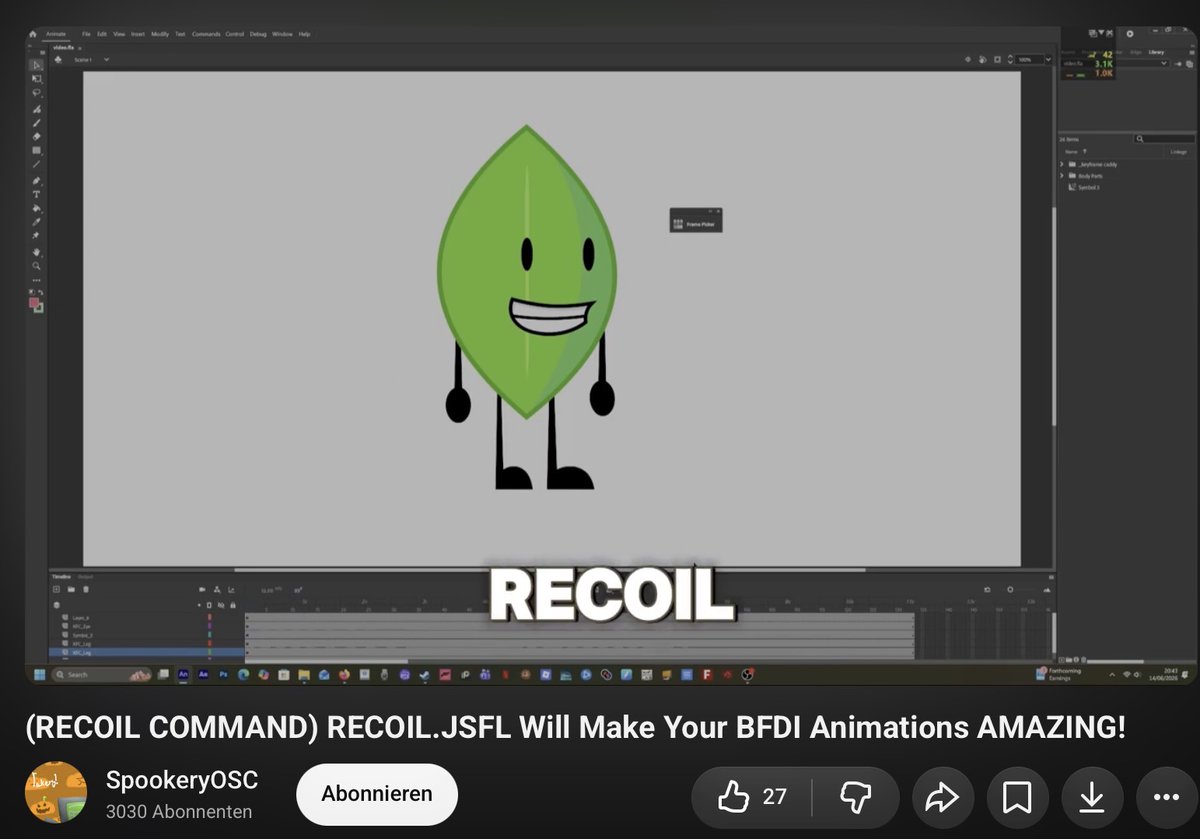Select the Line tool in Animate toolbar
This screenshot has width=1200, height=839.
click(37, 164)
